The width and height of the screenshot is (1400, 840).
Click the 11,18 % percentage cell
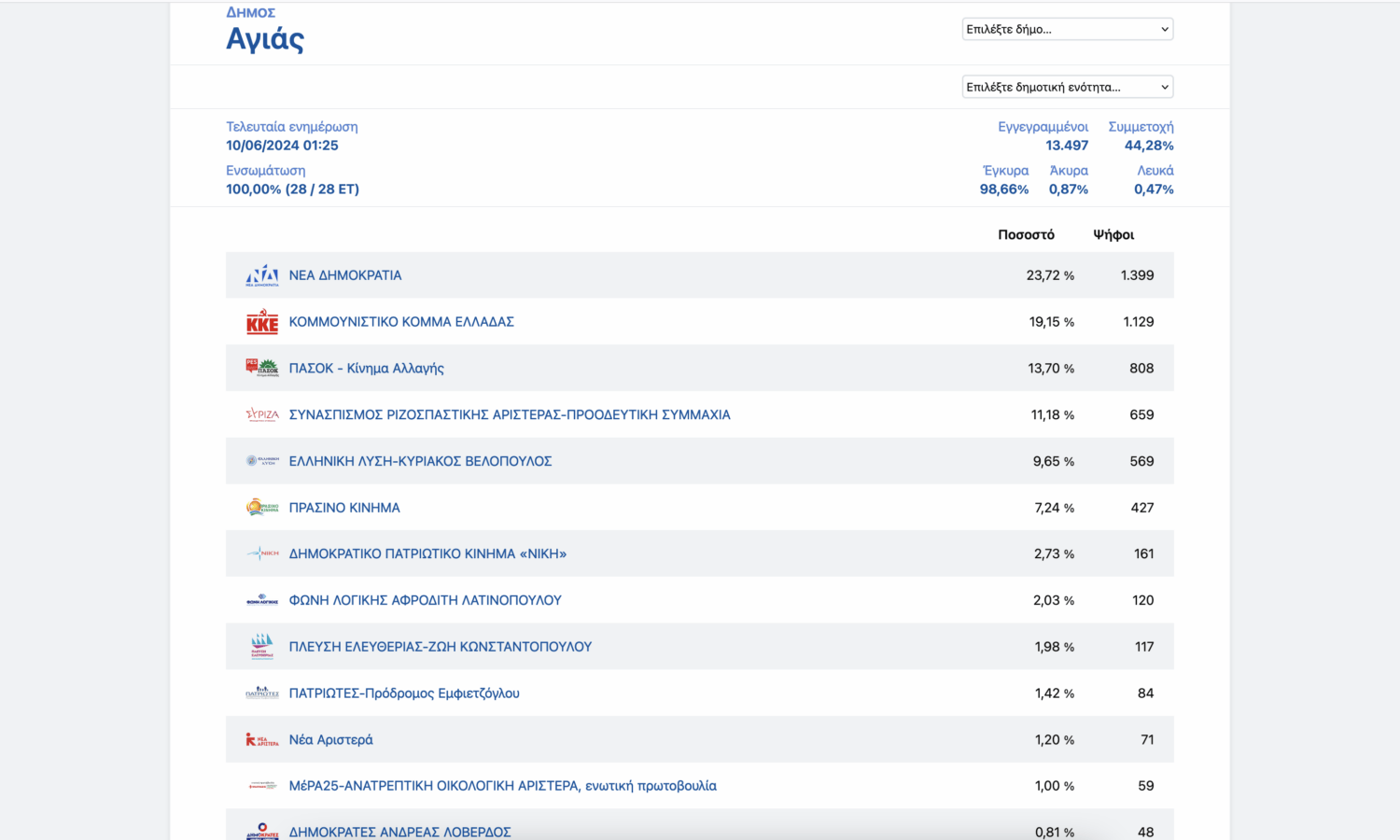pyautogui.click(x=1053, y=414)
